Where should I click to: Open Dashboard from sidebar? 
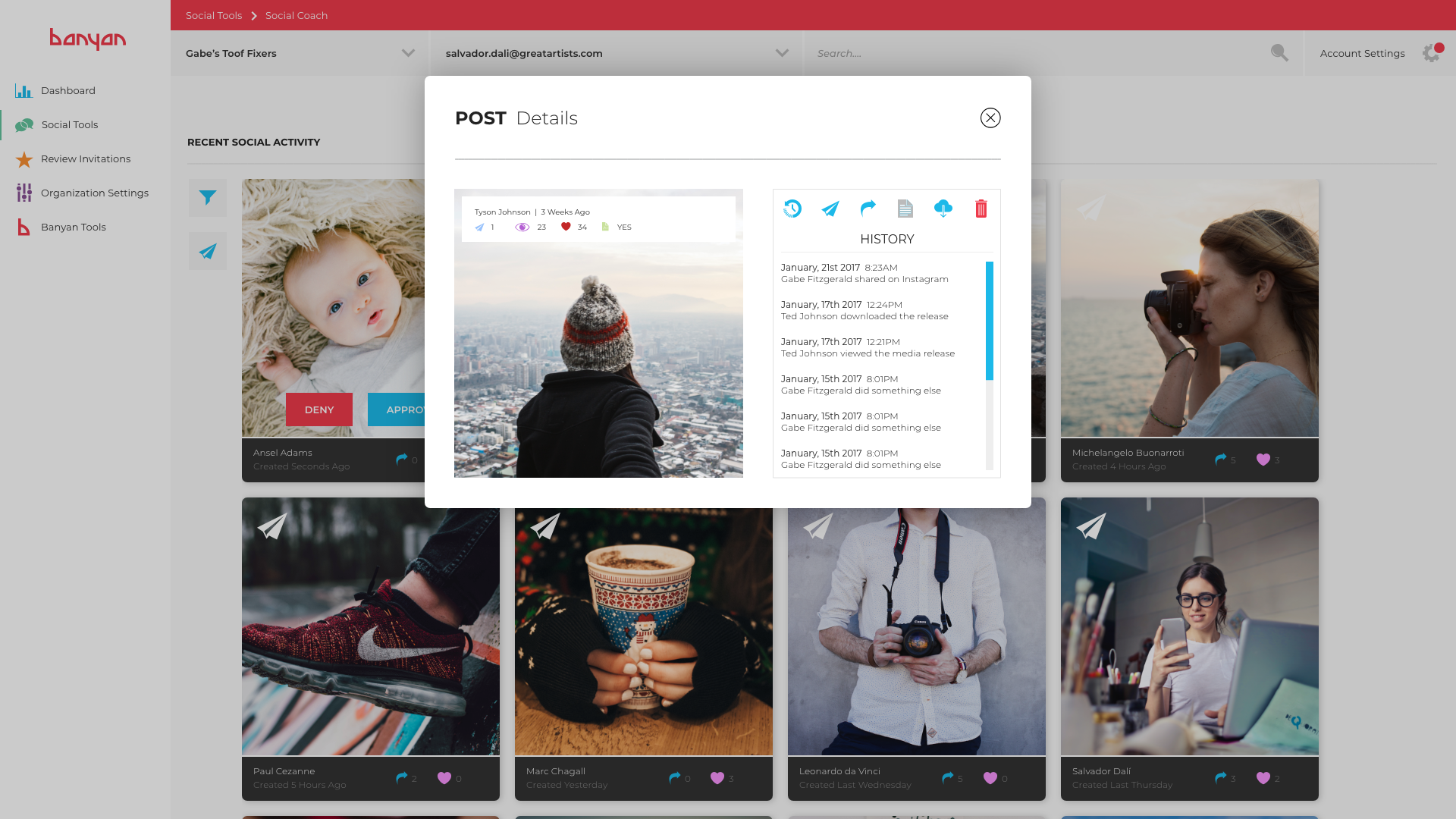[67, 91]
